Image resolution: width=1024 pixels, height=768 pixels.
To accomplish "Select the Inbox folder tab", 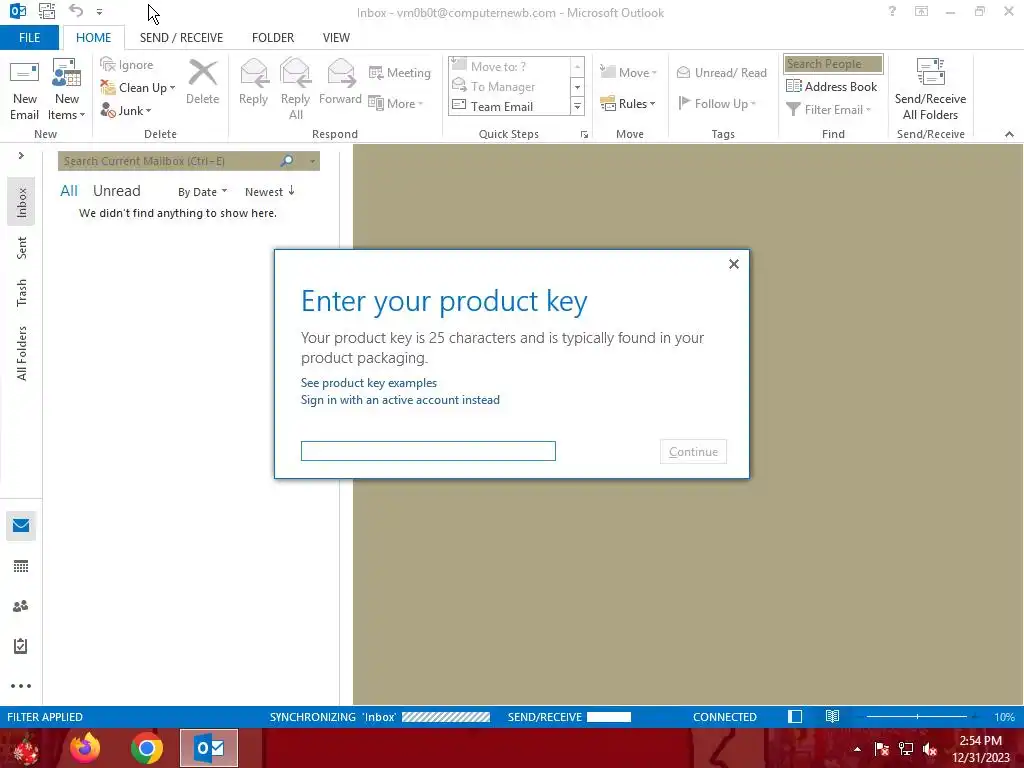I will [x=22, y=202].
